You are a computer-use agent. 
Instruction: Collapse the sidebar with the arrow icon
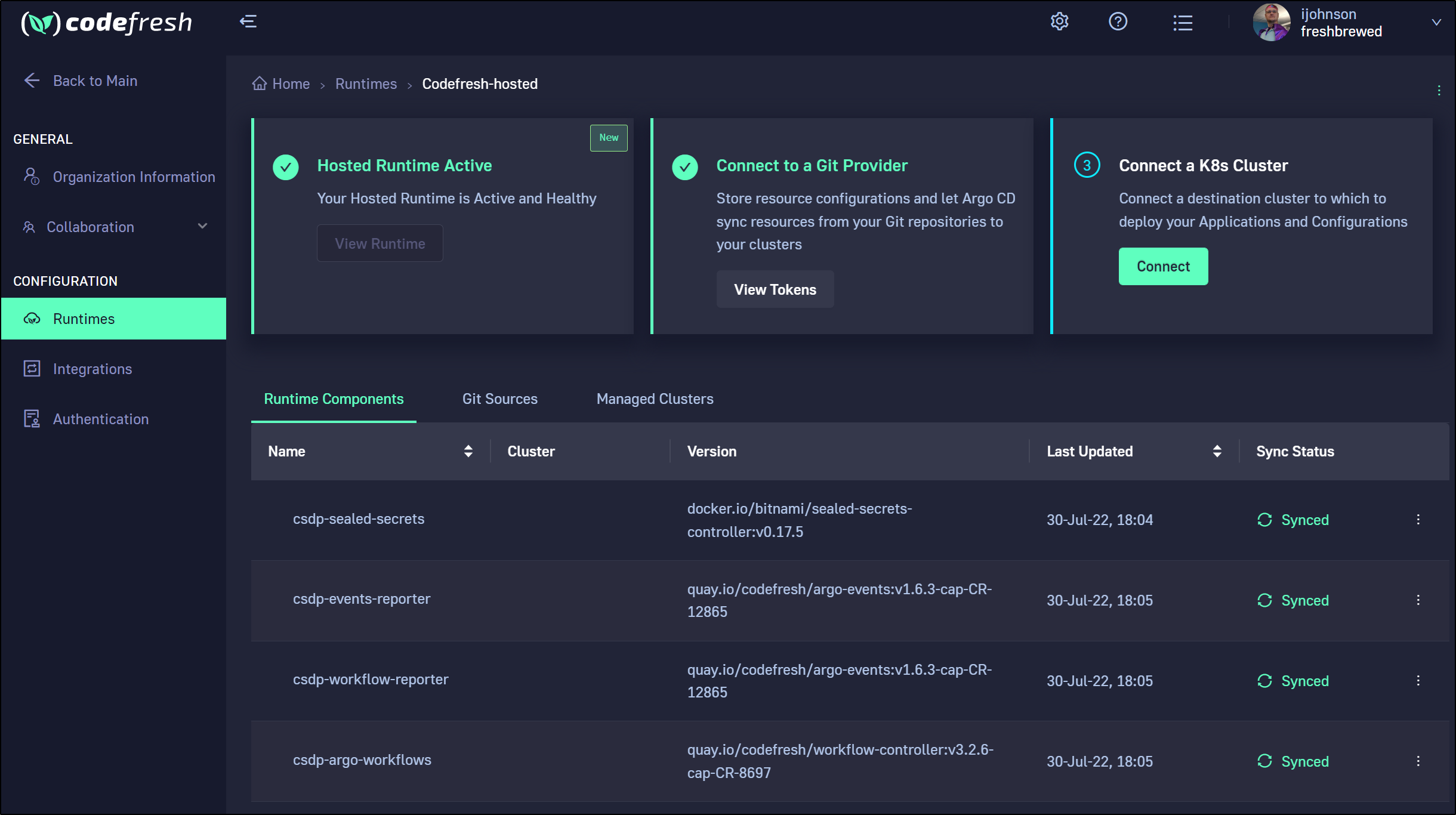coord(248,22)
